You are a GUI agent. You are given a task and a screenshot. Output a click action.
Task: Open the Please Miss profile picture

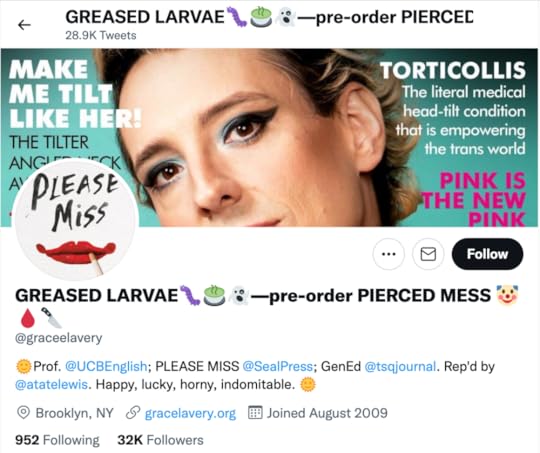(x=75, y=220)
